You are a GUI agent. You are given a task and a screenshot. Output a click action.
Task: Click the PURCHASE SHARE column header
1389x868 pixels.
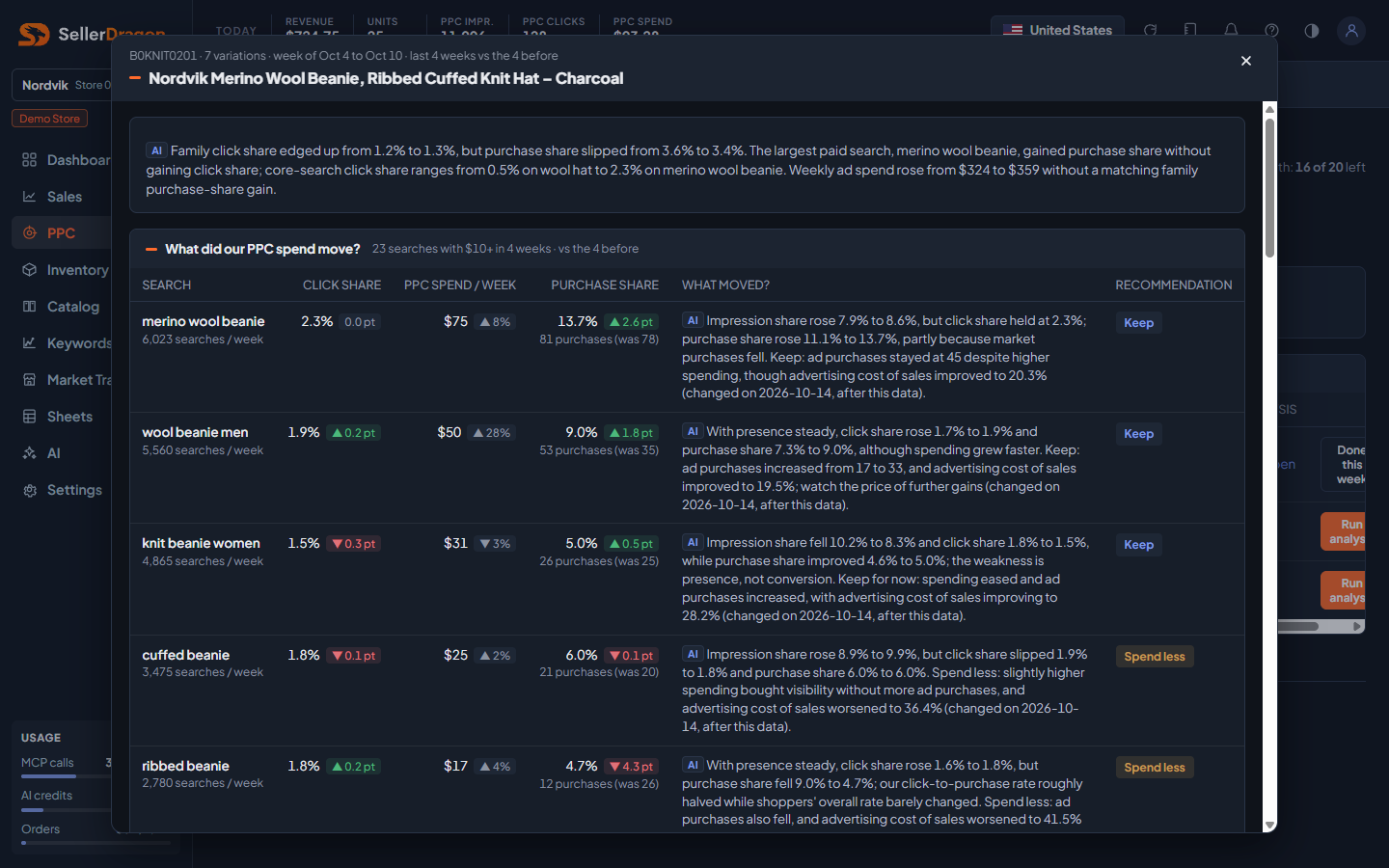(605, 285)
